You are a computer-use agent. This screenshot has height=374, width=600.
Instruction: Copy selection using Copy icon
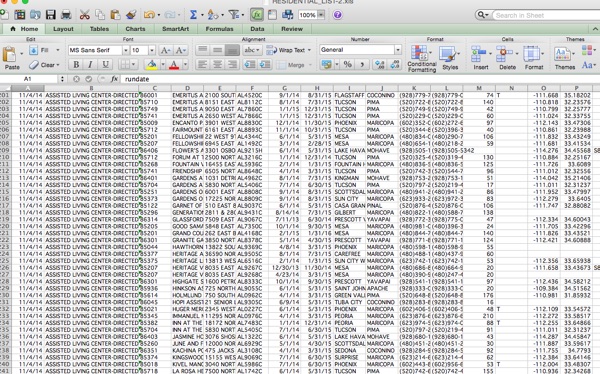tap(100, 15)
